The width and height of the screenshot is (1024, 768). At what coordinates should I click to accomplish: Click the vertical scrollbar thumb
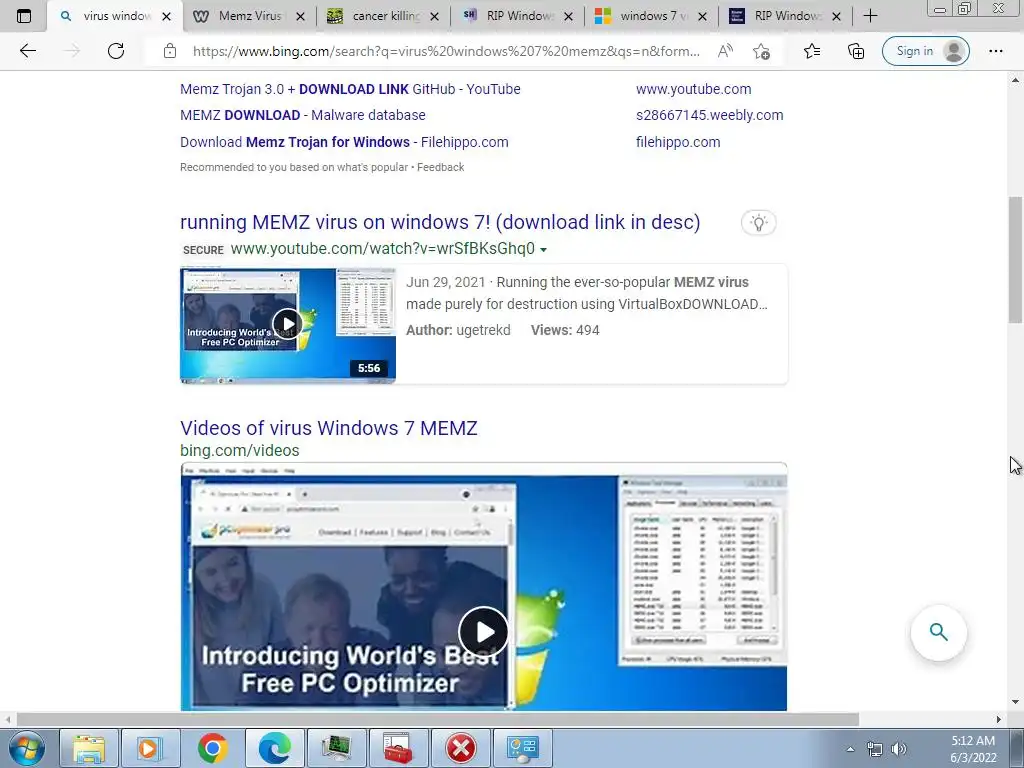point(1015,259)
